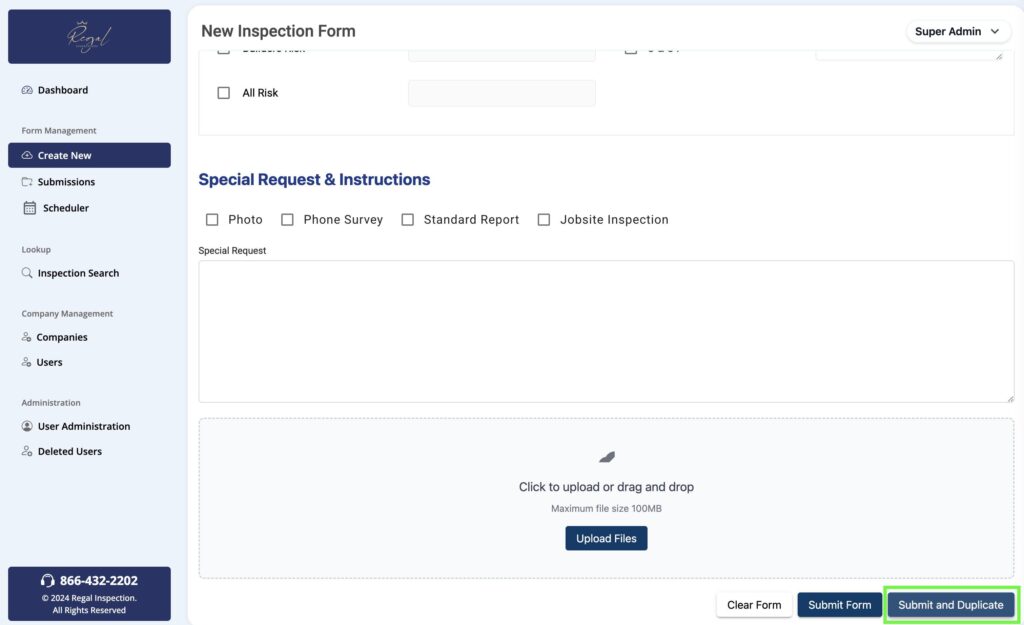Click the Dashboard gauge icon
1024x625 pixels.
27,90
